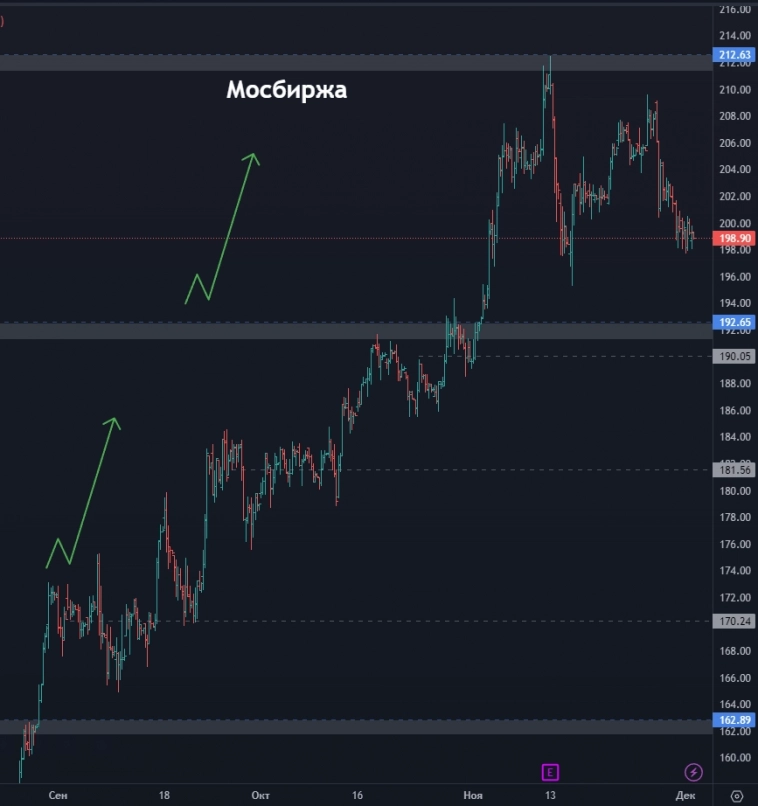Click the 166.00 price scale value
Image resolution: width=758 pixels, height=806 pixels.
tap(735, 678)
